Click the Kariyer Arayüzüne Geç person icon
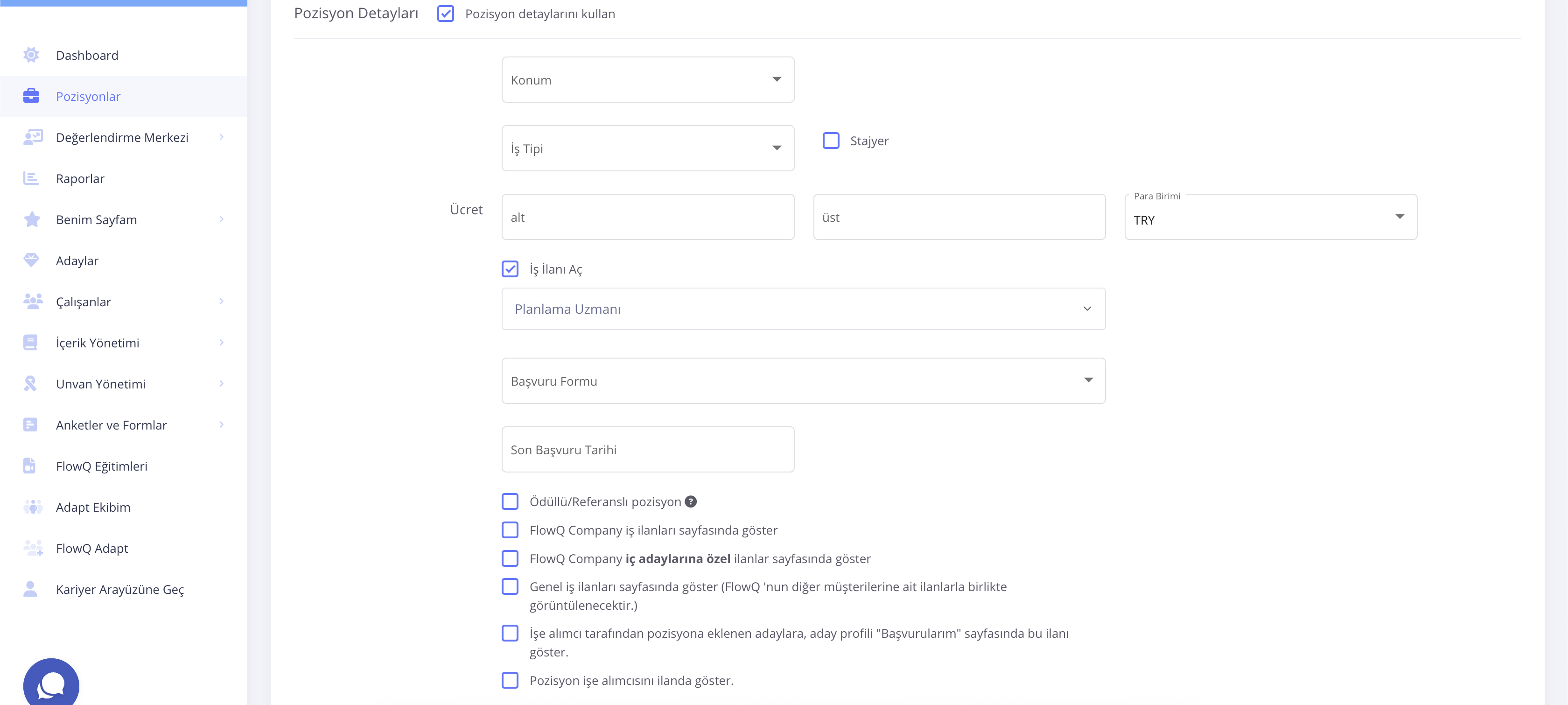The image size is (1568, 705). [x=30, y=589]
